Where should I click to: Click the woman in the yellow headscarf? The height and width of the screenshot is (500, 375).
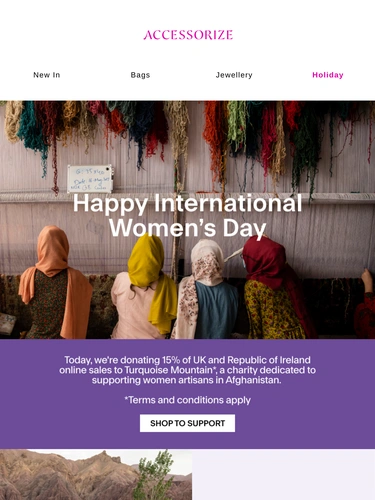(x=145, y=287)
